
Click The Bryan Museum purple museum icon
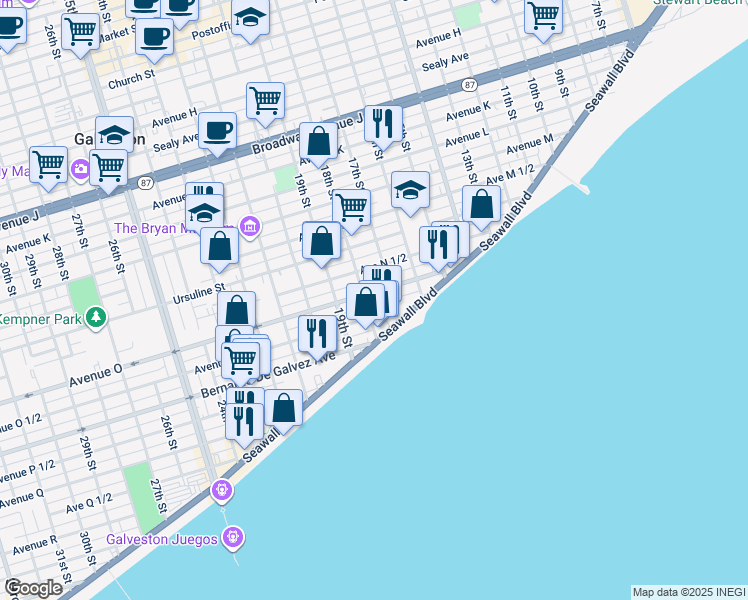(250, 226)
